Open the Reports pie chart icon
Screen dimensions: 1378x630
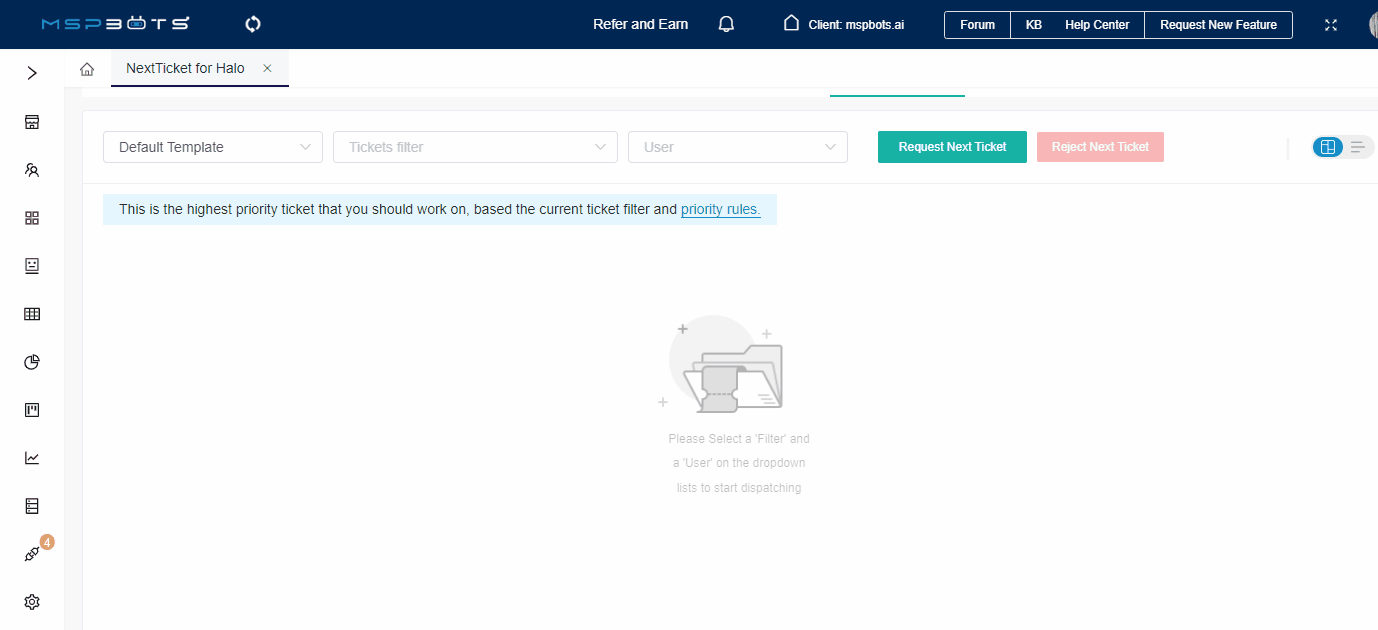(x=31, y=361)
